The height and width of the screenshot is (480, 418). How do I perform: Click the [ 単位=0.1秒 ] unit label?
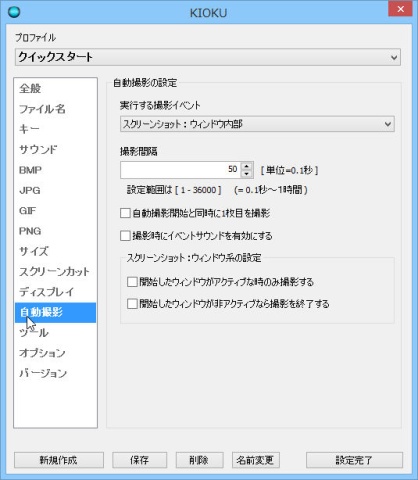[289, 170]
